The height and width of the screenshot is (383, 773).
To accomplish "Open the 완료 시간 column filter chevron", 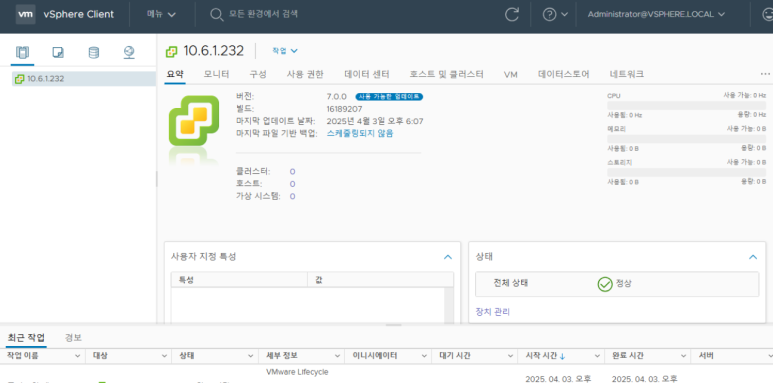I will [684, 356].
